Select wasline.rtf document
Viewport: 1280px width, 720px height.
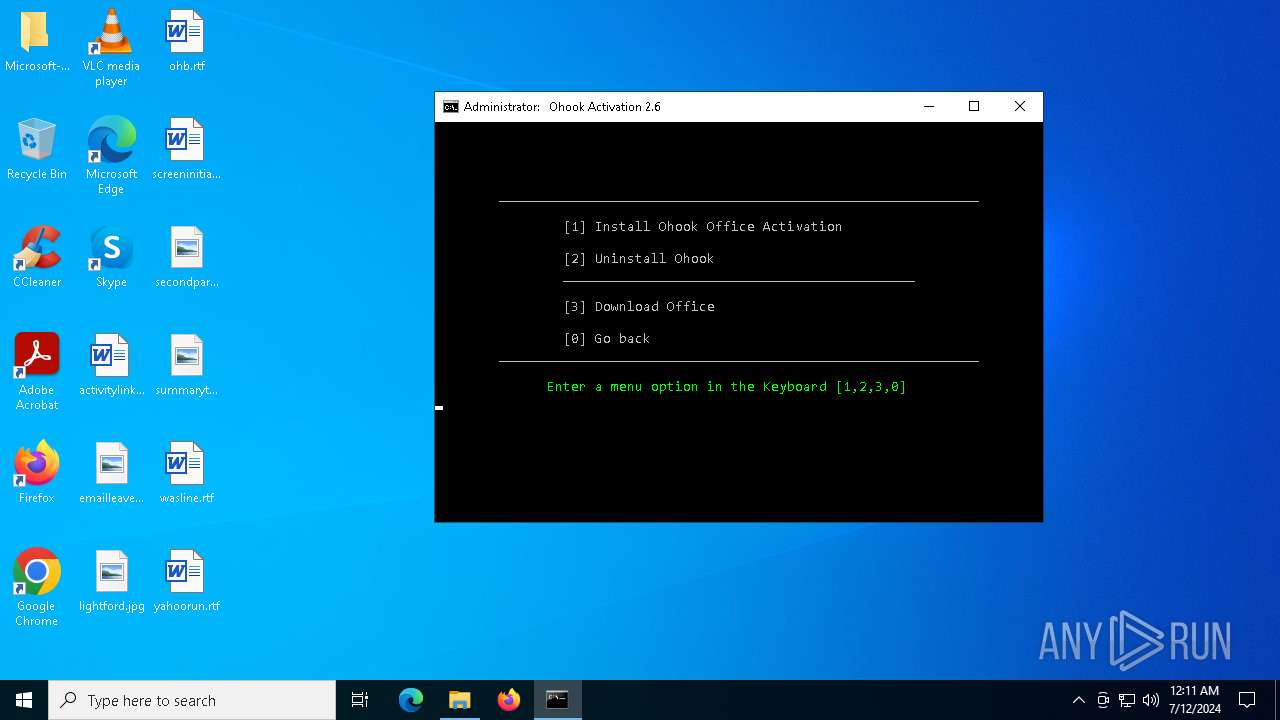pyautogui.click(x=186, y=474)
